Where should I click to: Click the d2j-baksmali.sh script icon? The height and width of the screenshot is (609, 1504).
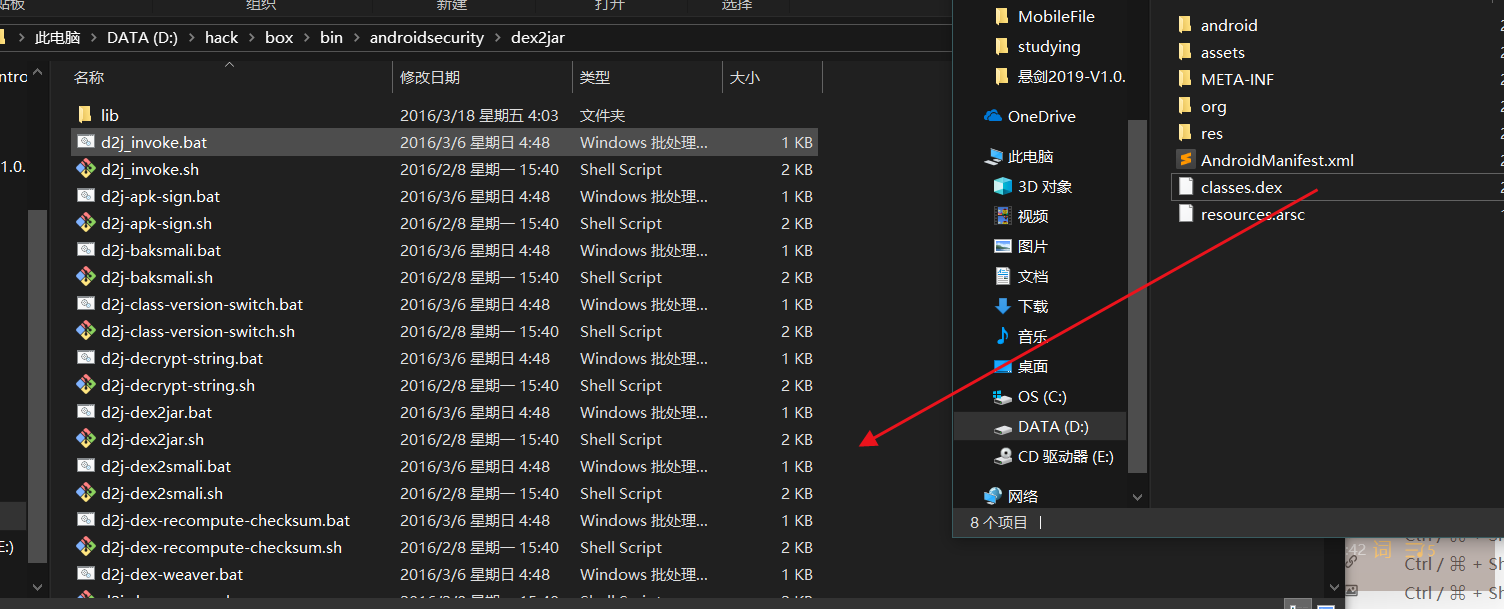click(85, 277)
